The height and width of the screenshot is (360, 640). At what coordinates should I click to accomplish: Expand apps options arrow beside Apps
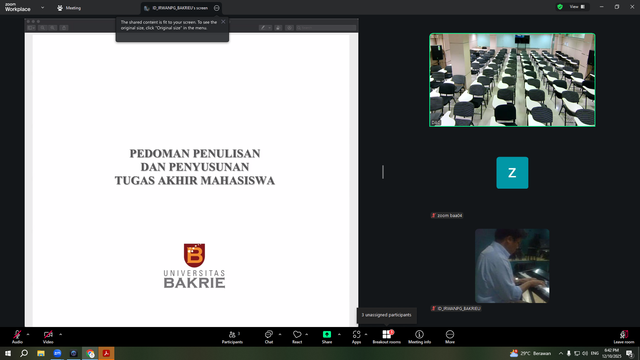(x=366, y=334)
